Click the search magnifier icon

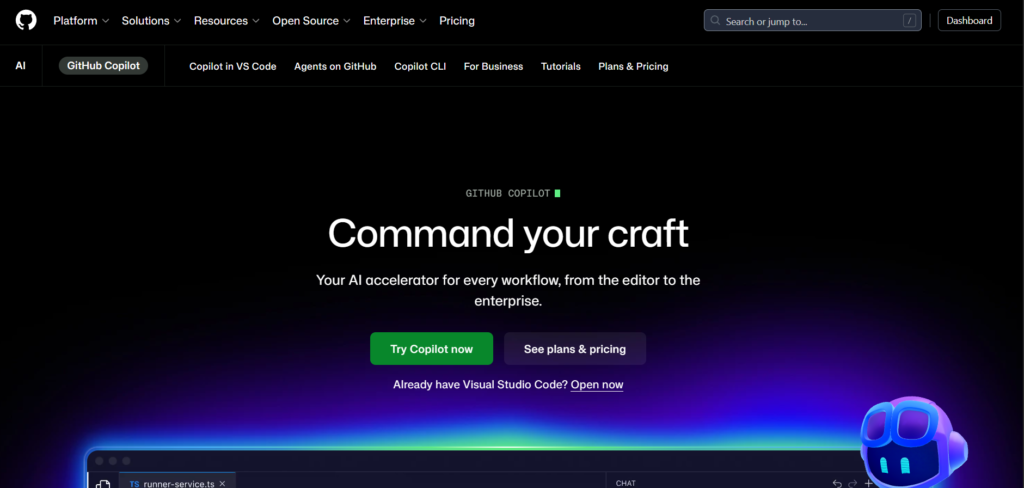tap(716, 21)
